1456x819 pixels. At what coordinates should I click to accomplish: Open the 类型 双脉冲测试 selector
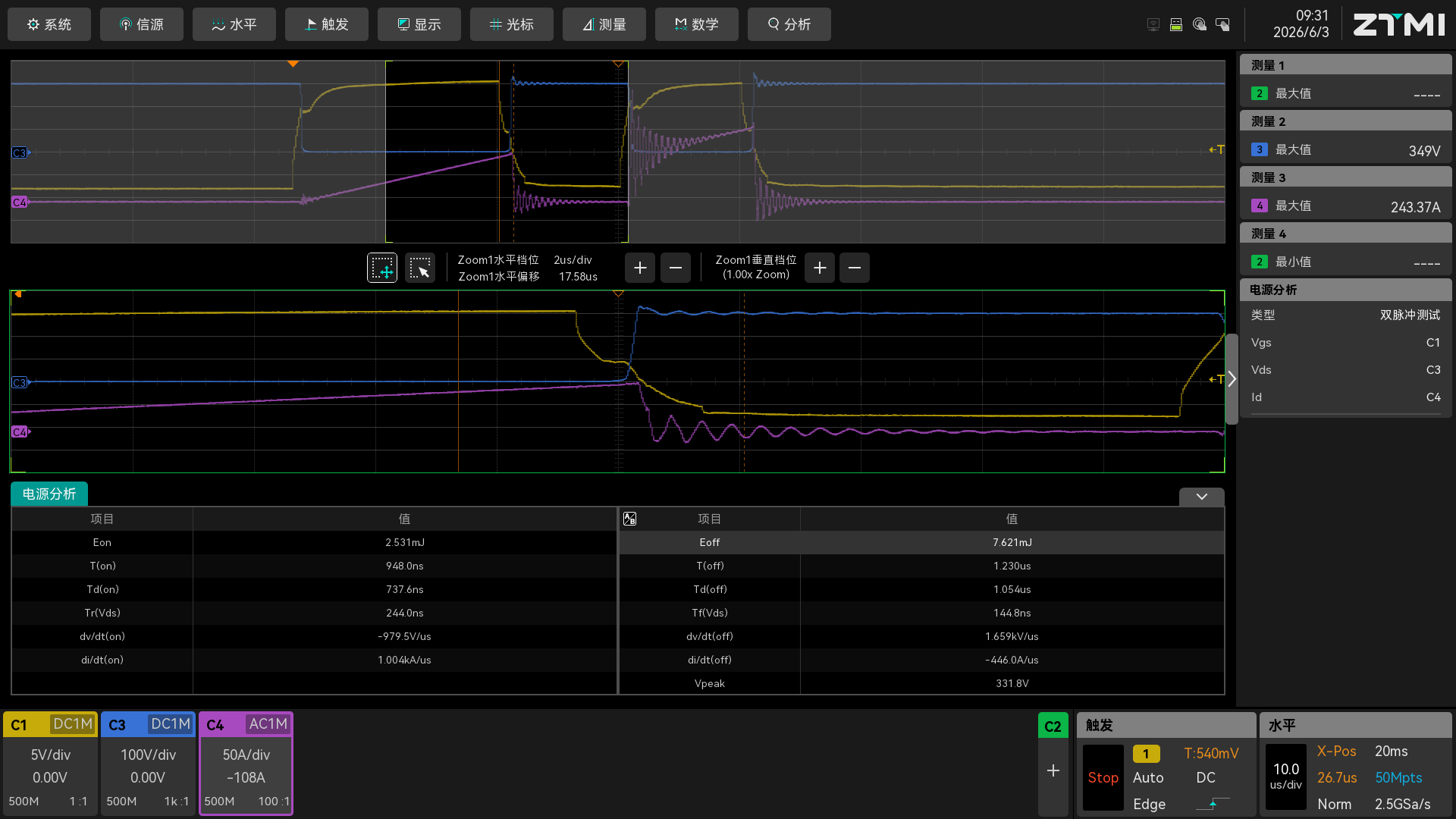[1346, 315]
